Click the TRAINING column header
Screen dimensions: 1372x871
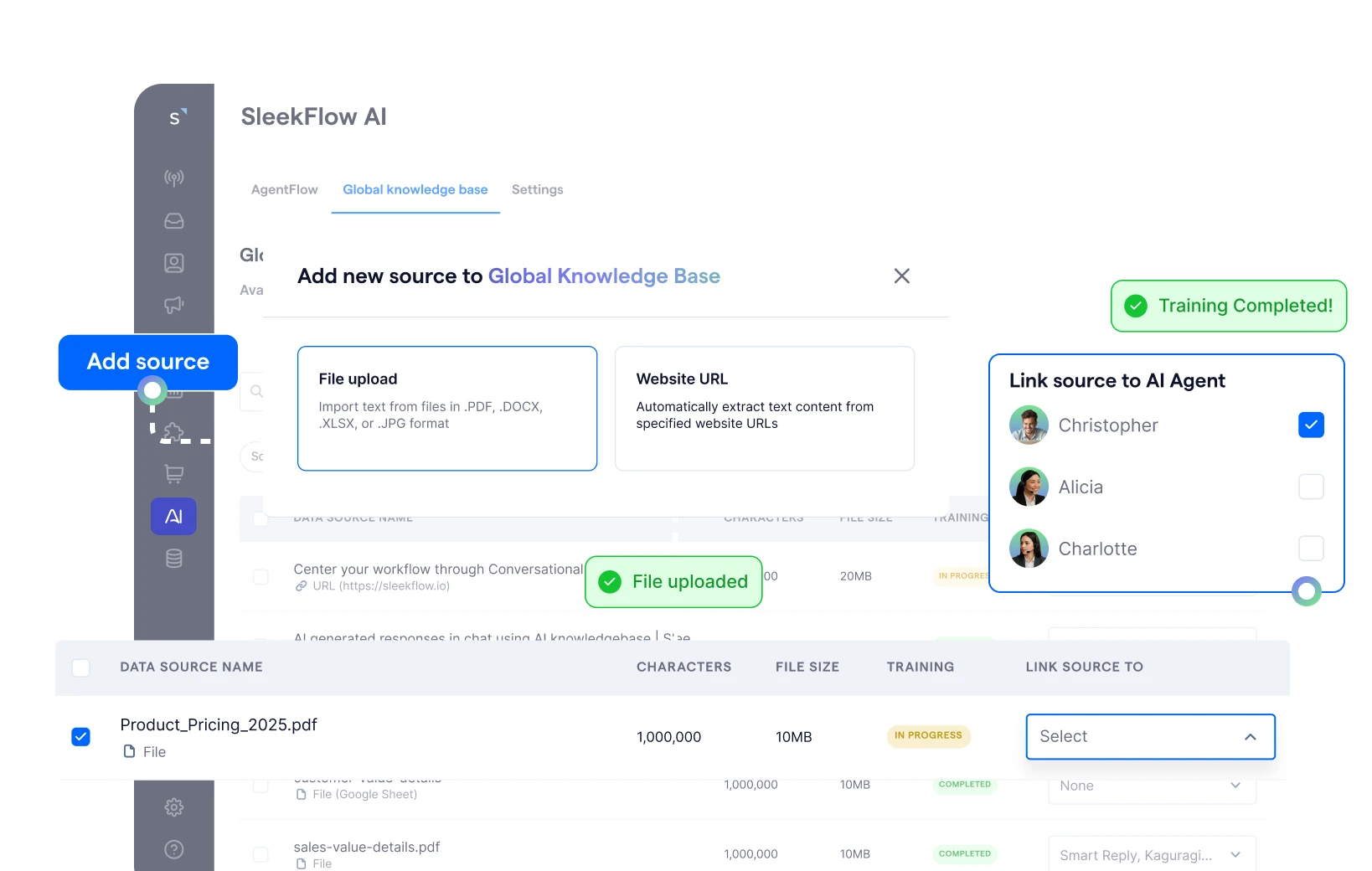coord(921,667)
